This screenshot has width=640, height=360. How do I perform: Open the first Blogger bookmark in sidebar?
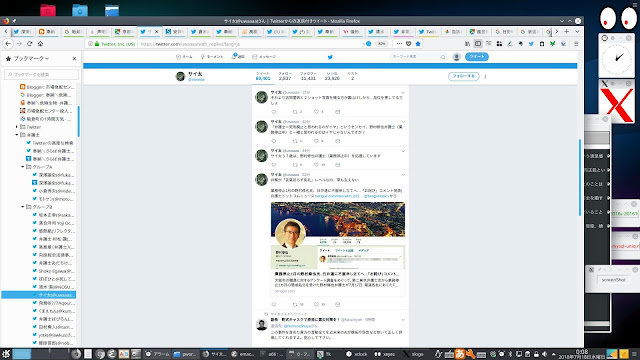pos(47,87)
